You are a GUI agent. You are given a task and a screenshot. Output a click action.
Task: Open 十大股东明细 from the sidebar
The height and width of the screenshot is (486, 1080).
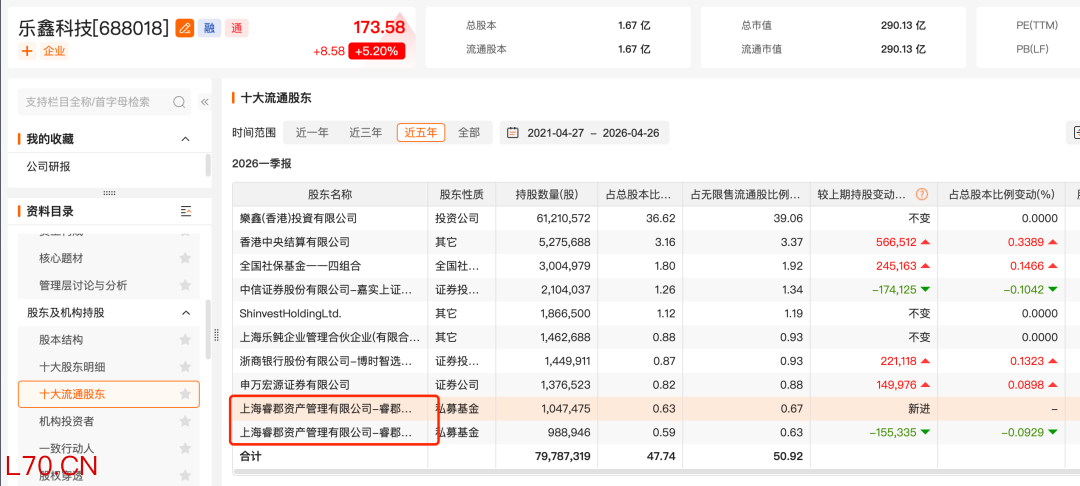(x=72, y=367)
